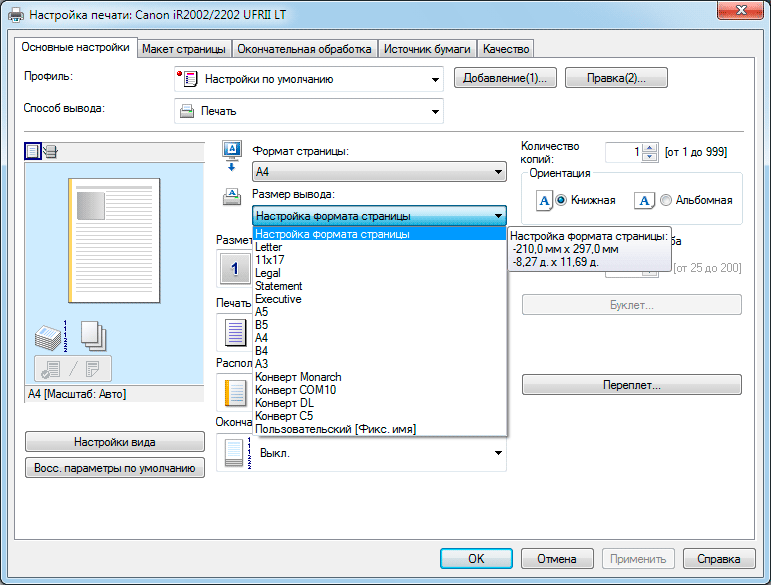
Task: Choose B4 from output size list
Action: tap(380, 351)
